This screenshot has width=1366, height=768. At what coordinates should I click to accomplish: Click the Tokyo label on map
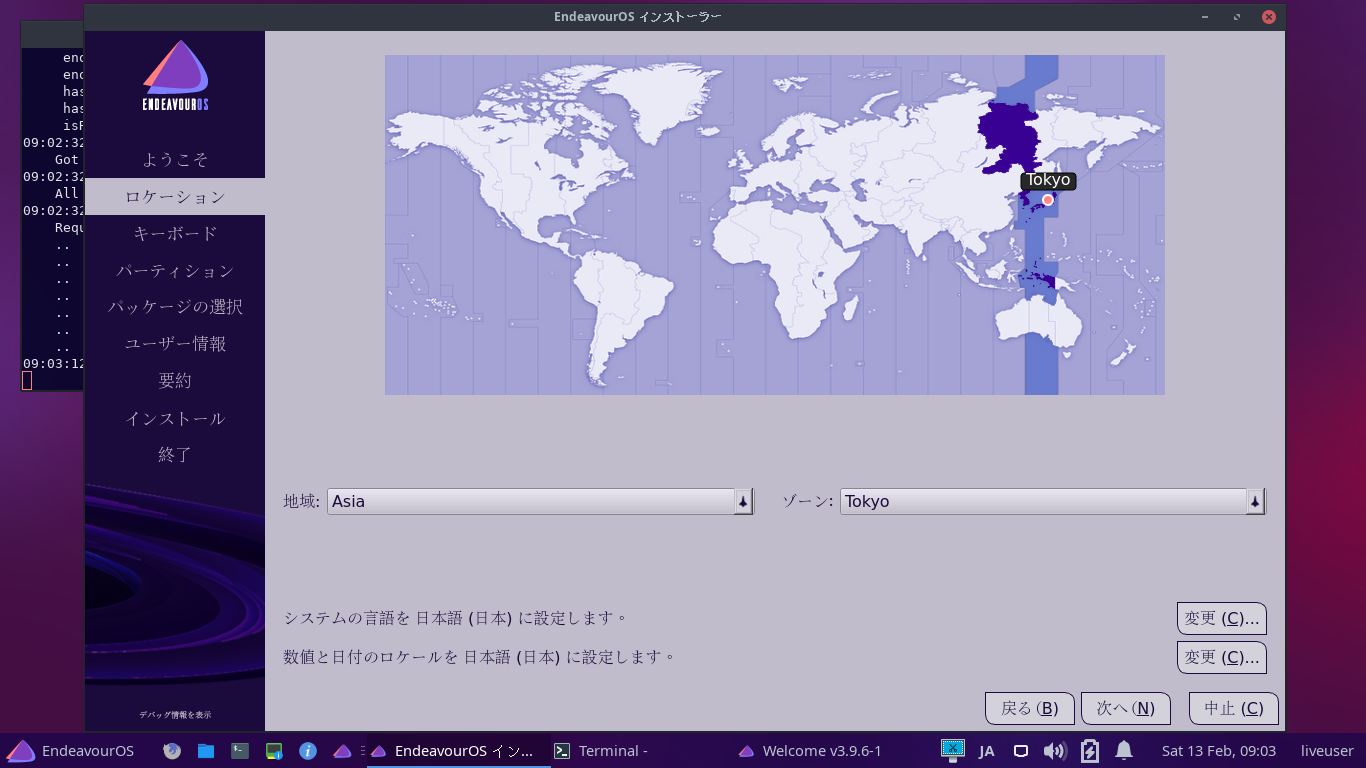click(x=1048, y=180)
